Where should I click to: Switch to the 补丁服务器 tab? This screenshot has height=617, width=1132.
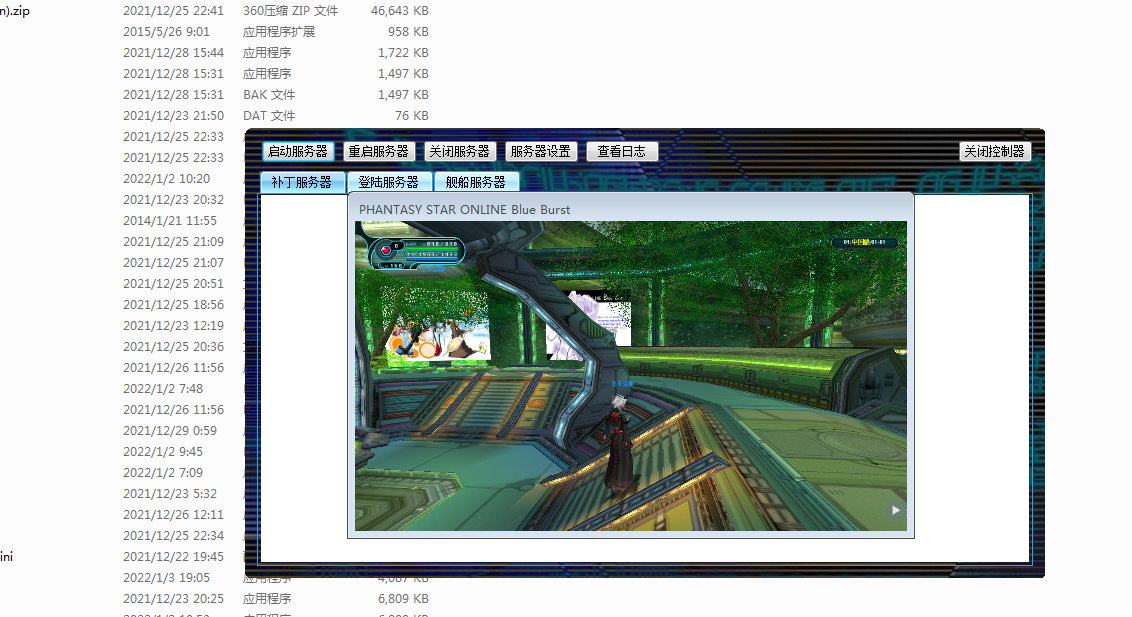[x=302, y=183]
